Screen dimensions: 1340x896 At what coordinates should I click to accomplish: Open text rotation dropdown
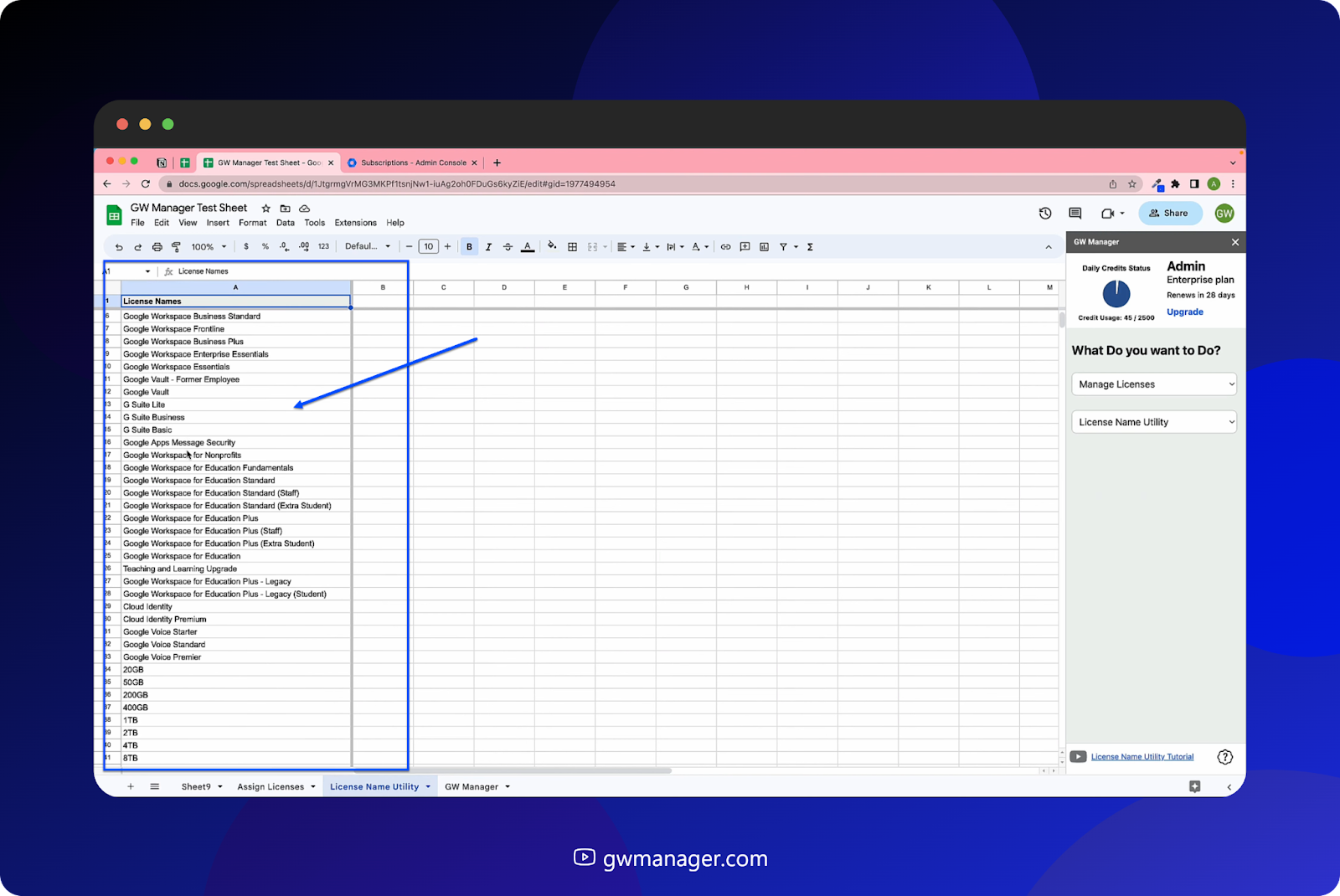click(700, 247)
